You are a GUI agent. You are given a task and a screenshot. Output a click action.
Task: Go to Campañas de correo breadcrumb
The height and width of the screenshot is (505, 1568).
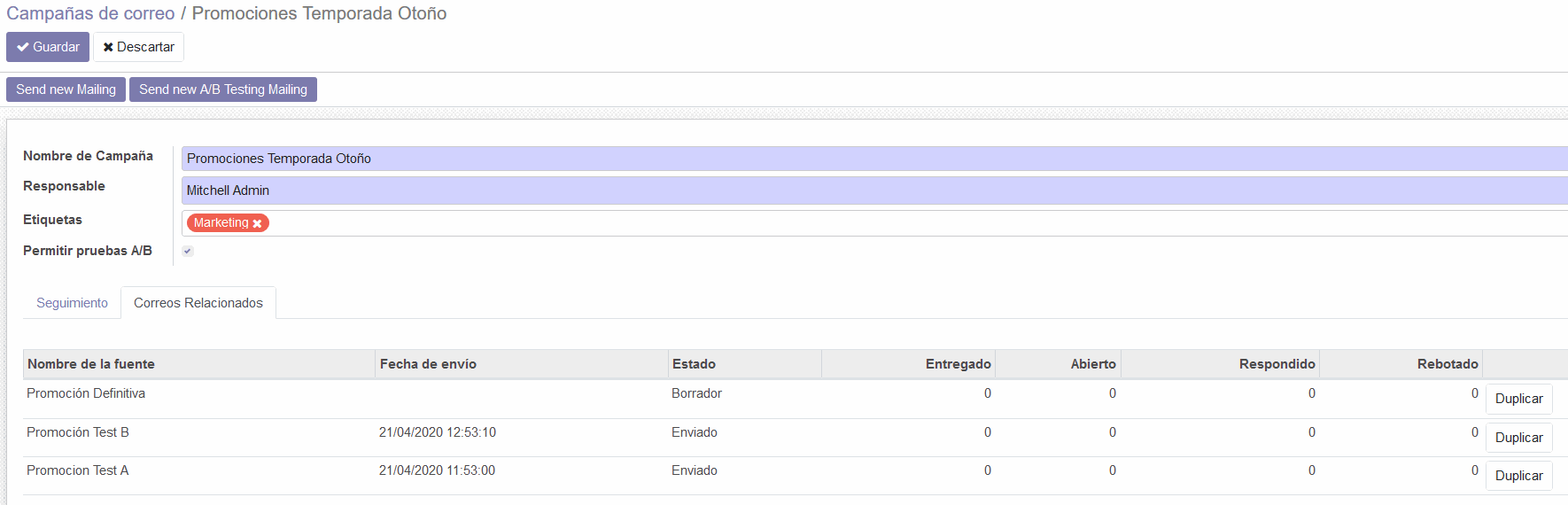click(x=90, y=13)
